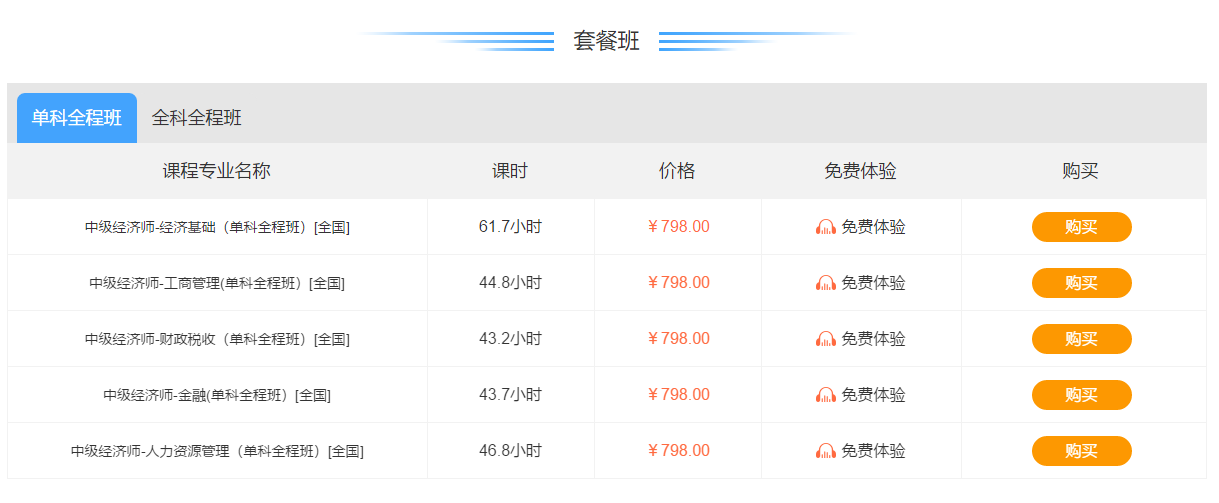Open 免费体验 text for 工商管理
This screenshot has height=503, width=1219.
click(x=873, y=283)
